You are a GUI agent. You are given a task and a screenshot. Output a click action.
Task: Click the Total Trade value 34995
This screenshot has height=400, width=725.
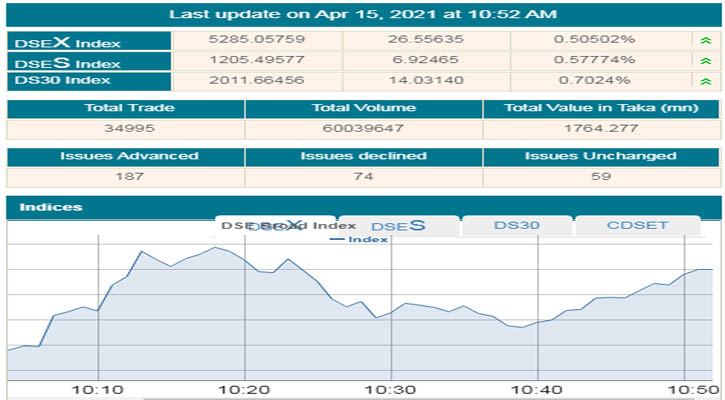[x=125, y=129]
